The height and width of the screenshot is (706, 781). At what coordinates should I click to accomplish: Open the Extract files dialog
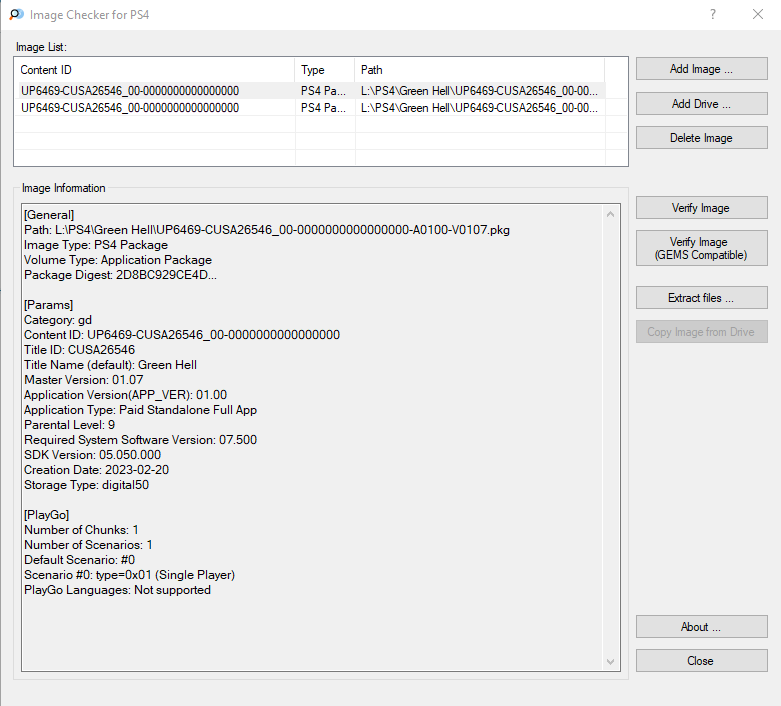[701, 298]
